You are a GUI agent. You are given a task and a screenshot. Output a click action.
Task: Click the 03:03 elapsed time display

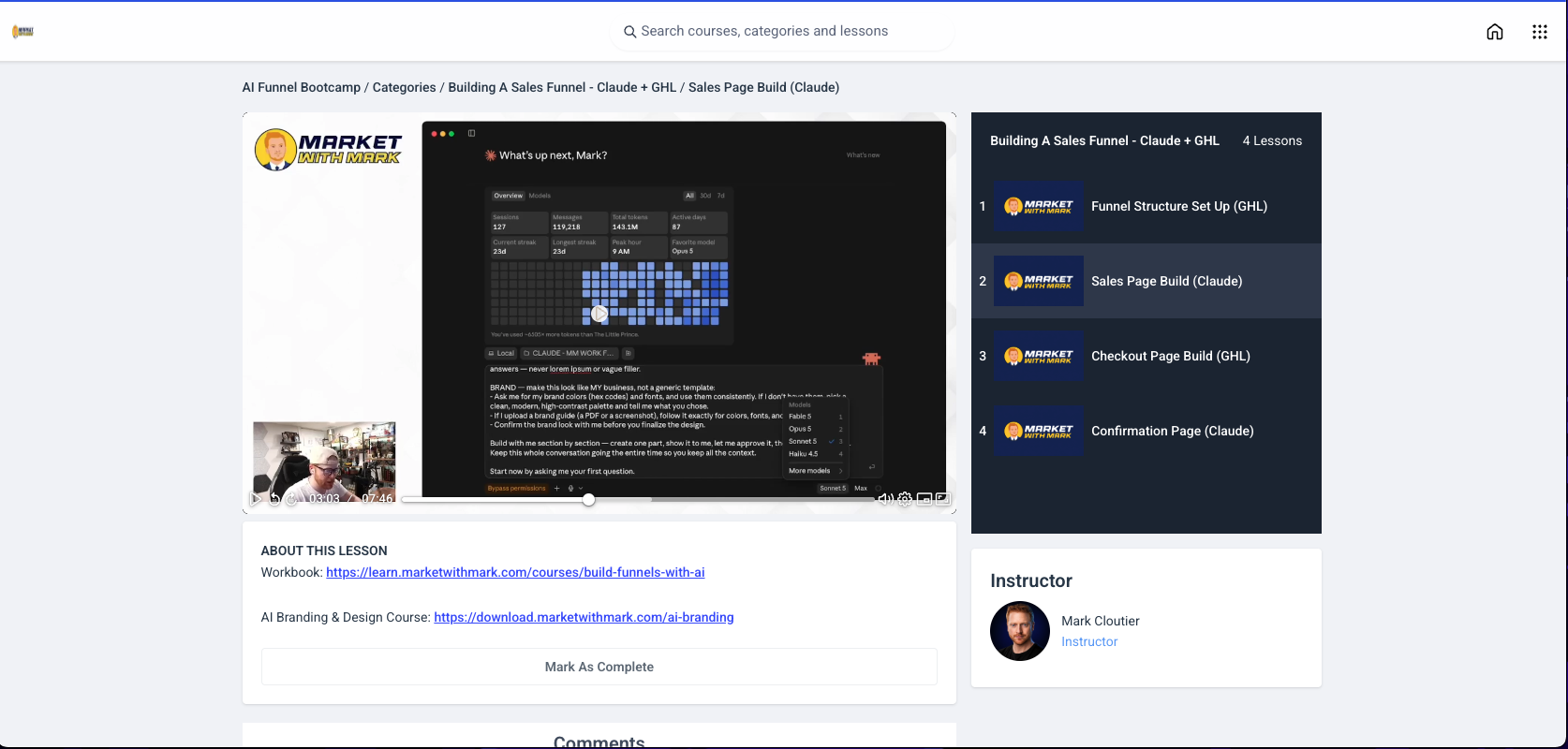tap(324, 499)
